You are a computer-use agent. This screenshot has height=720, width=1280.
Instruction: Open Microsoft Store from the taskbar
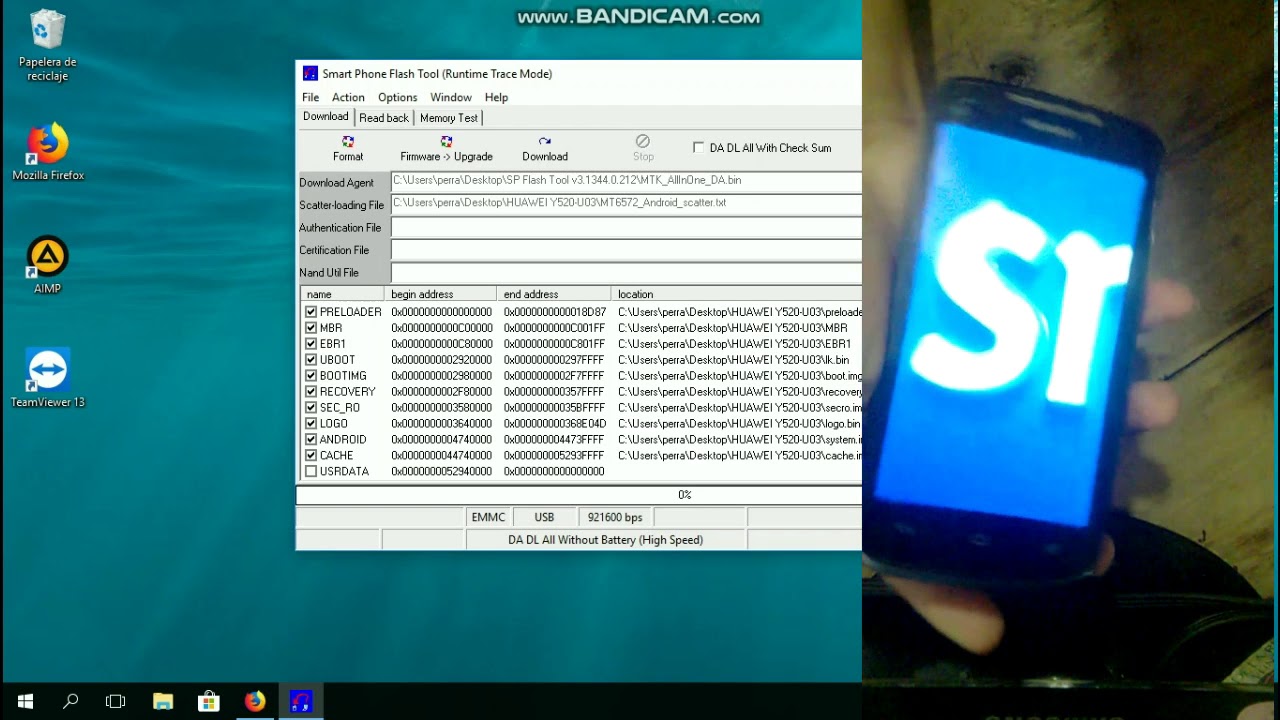[209, 701]
